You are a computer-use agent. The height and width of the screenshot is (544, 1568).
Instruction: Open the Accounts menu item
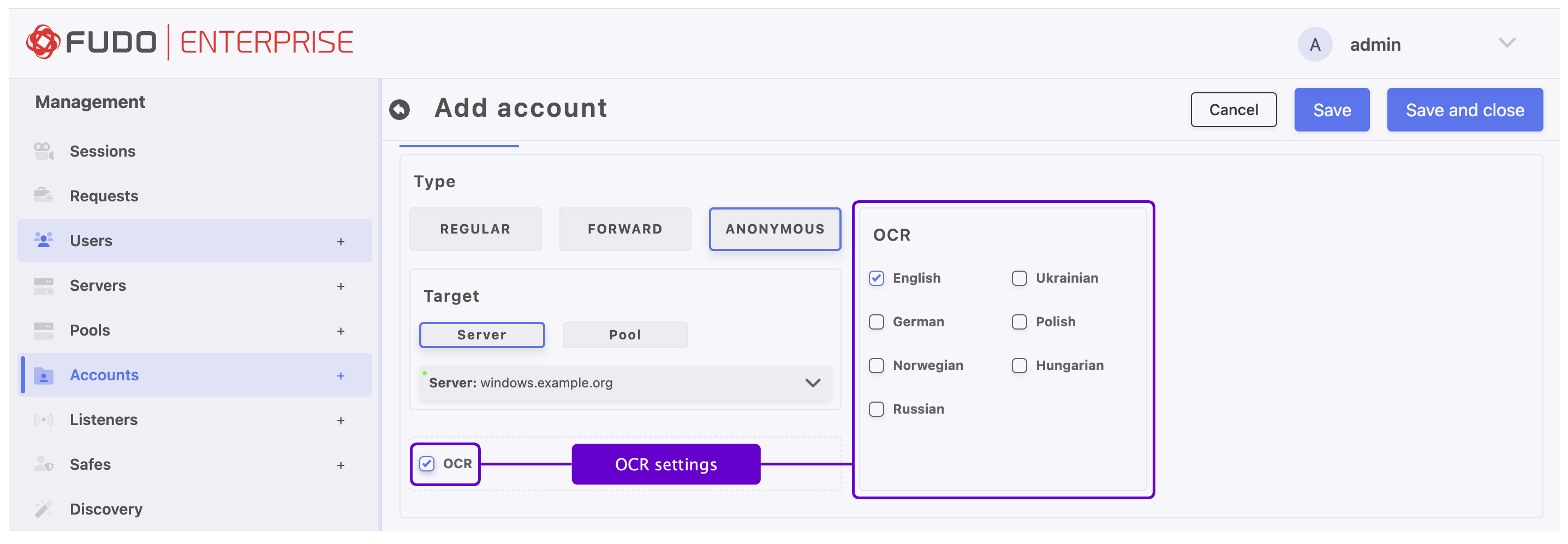pos(195,375)
